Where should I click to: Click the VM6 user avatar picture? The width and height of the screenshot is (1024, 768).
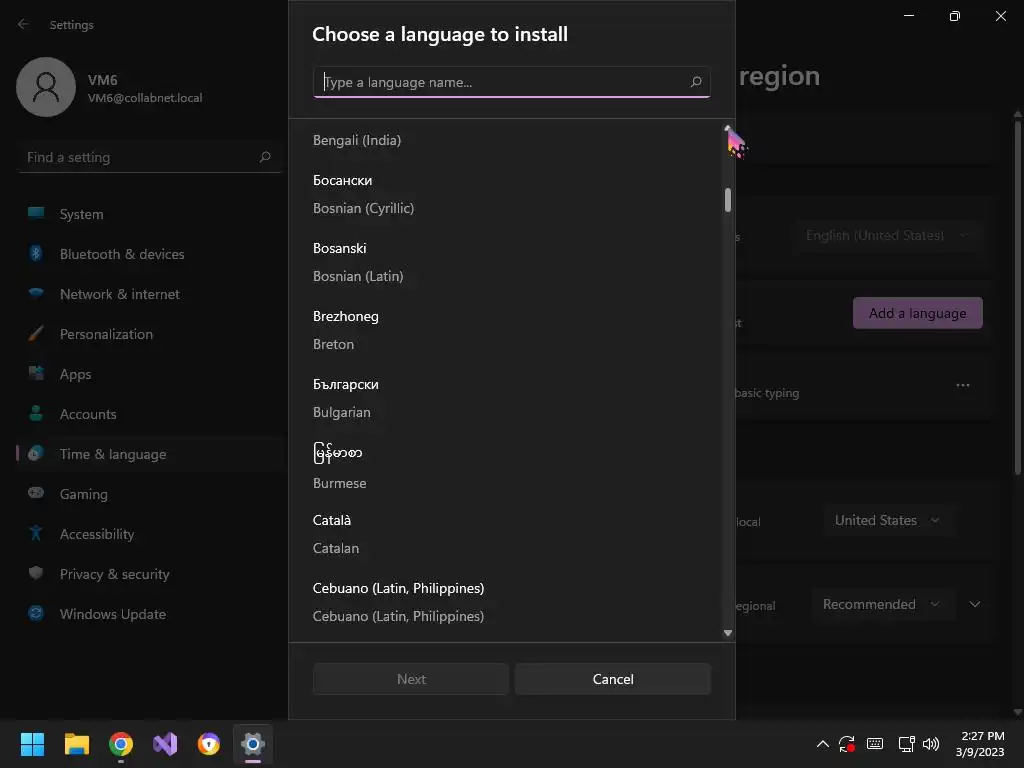pyautogui.click(x=46, y=87)
